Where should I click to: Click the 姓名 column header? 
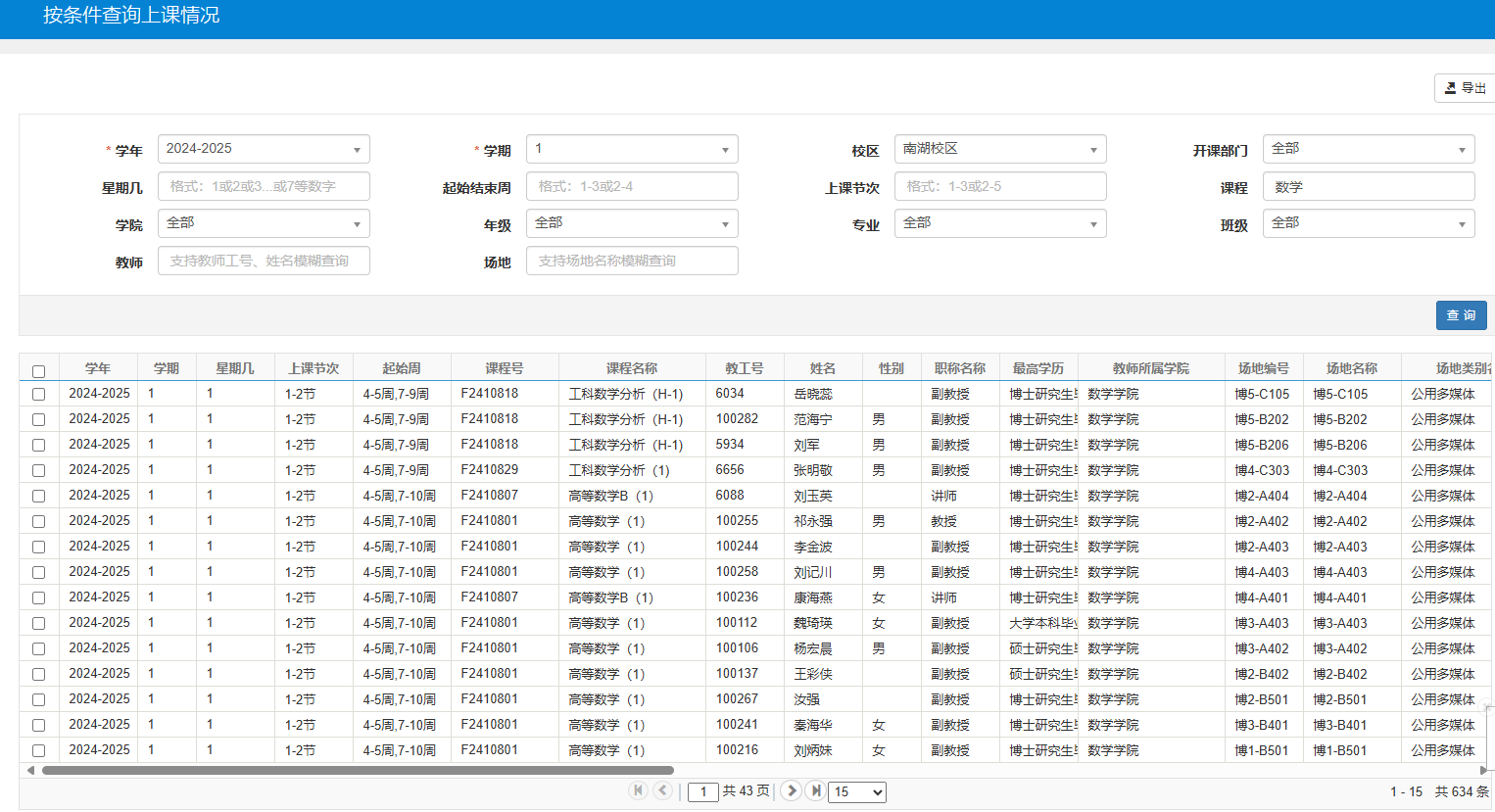click(x=823, y=368)
